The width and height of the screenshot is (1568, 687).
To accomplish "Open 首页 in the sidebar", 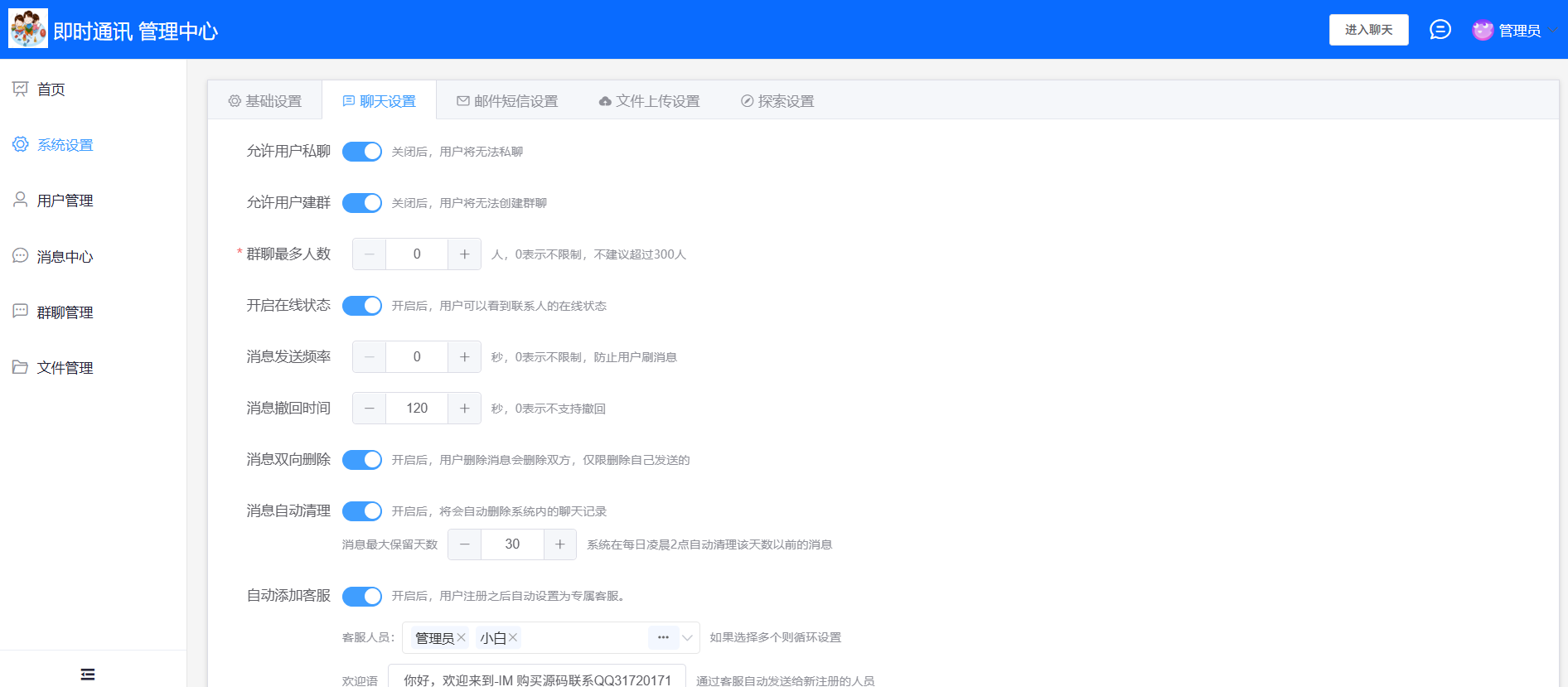I will pos(93,89).
